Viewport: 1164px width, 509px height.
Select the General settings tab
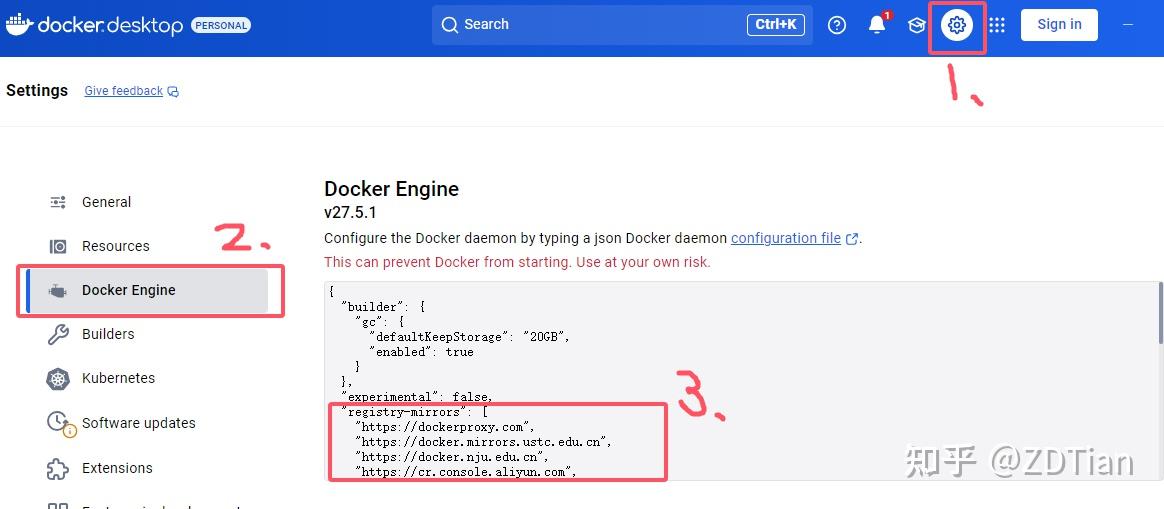click(x=106, y=202)
